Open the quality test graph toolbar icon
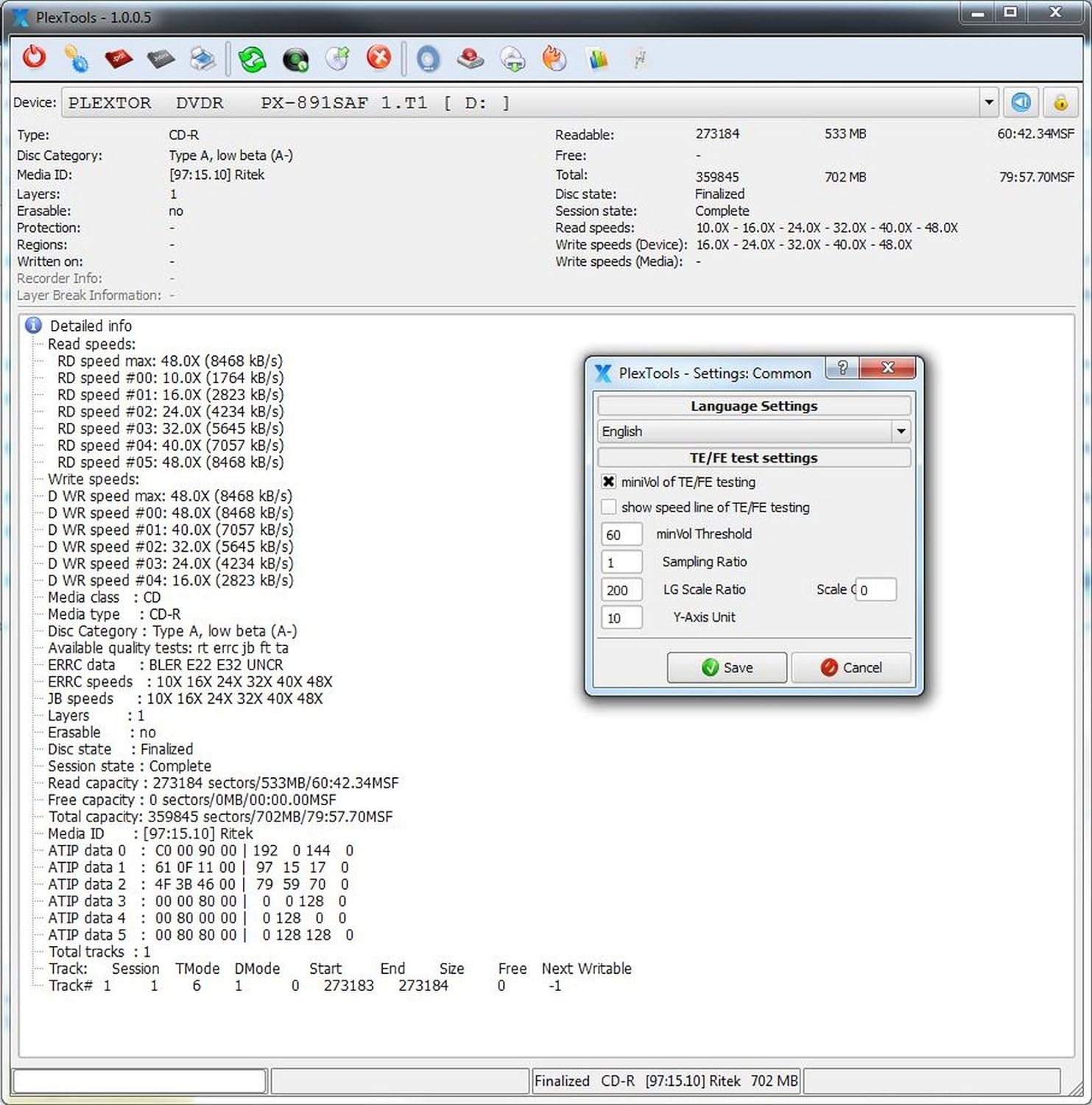Viewport: 1092px width, 1105px height. click(597, 58)
